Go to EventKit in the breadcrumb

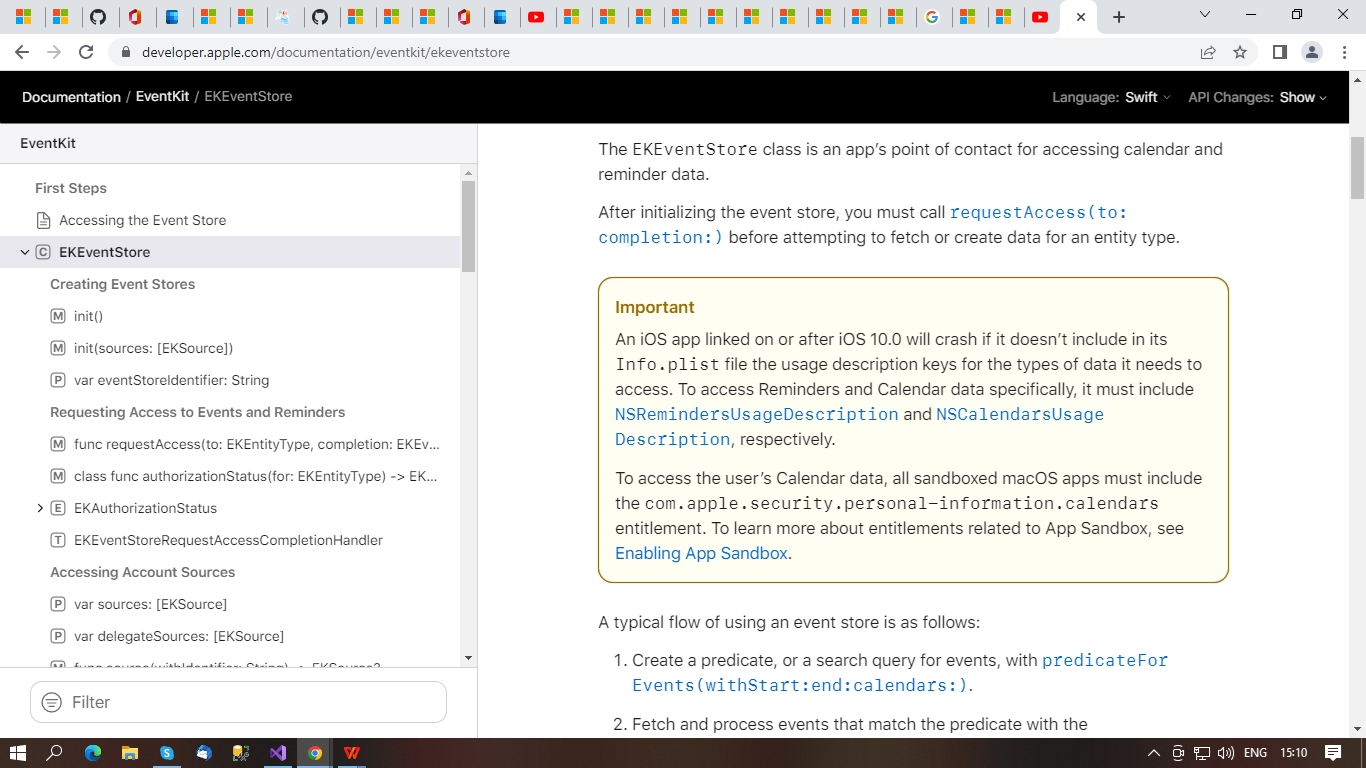click(x=162, y=97)
